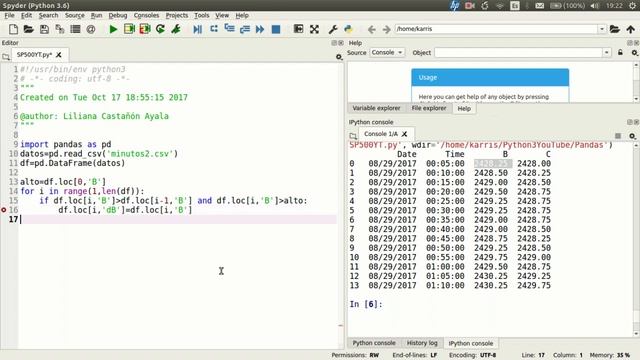Toggle the Help pane lock icon
Screen dimensions: 640x360
point(620,52)
